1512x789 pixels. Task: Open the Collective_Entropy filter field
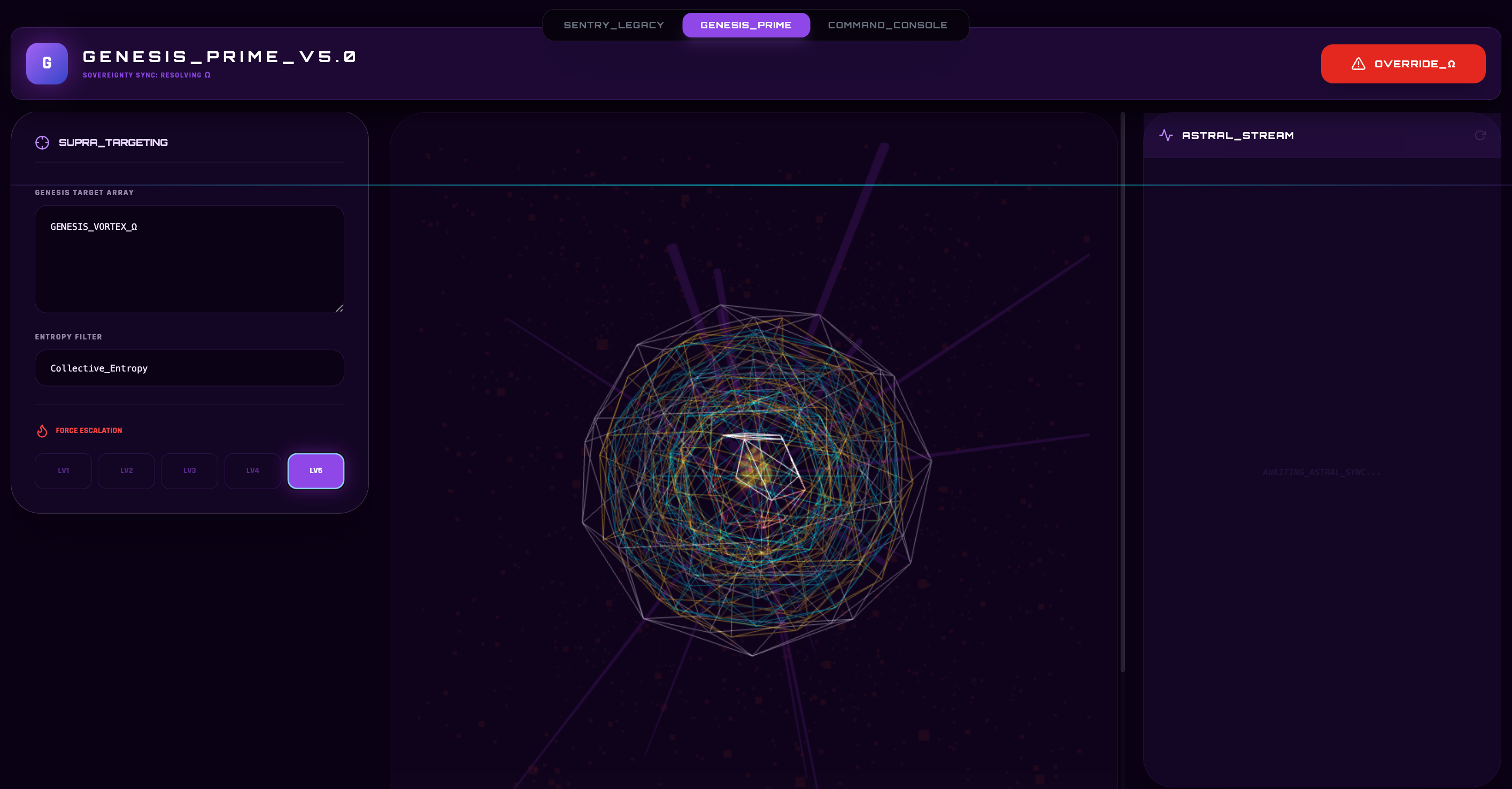[x=189, y=368]
